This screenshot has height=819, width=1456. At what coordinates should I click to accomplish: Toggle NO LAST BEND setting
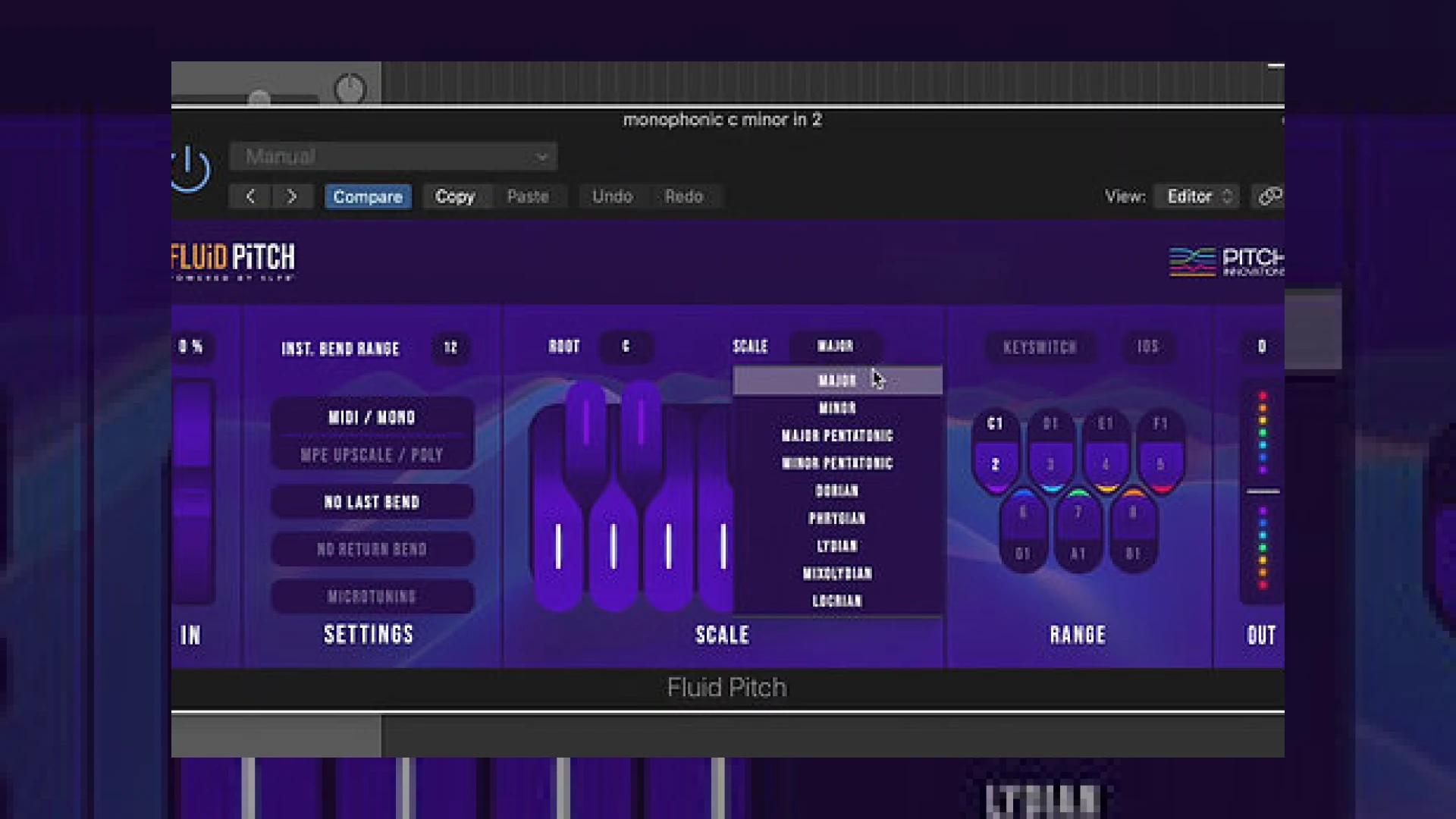(x=372, y=502)
